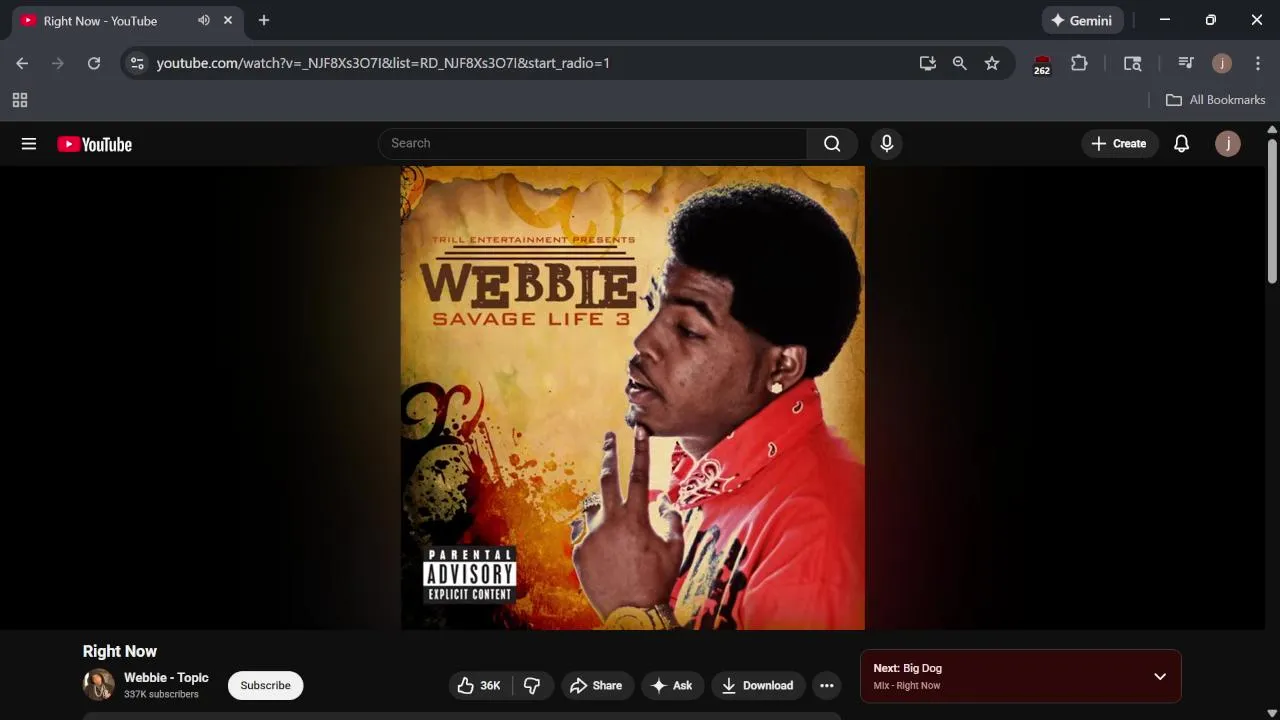View site information icon in address bar
The width and height of the screenshot is (1280, 720).
tap(138, 63)
